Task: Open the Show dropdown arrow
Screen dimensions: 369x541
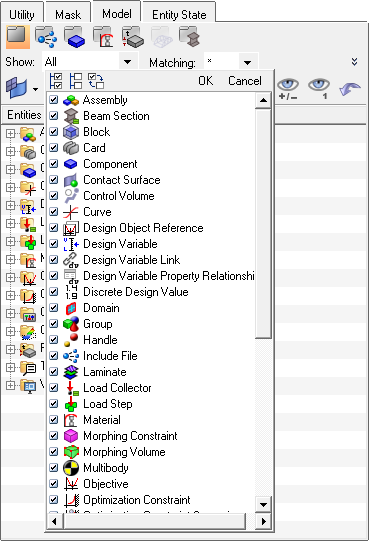Action: coord(127,62)
